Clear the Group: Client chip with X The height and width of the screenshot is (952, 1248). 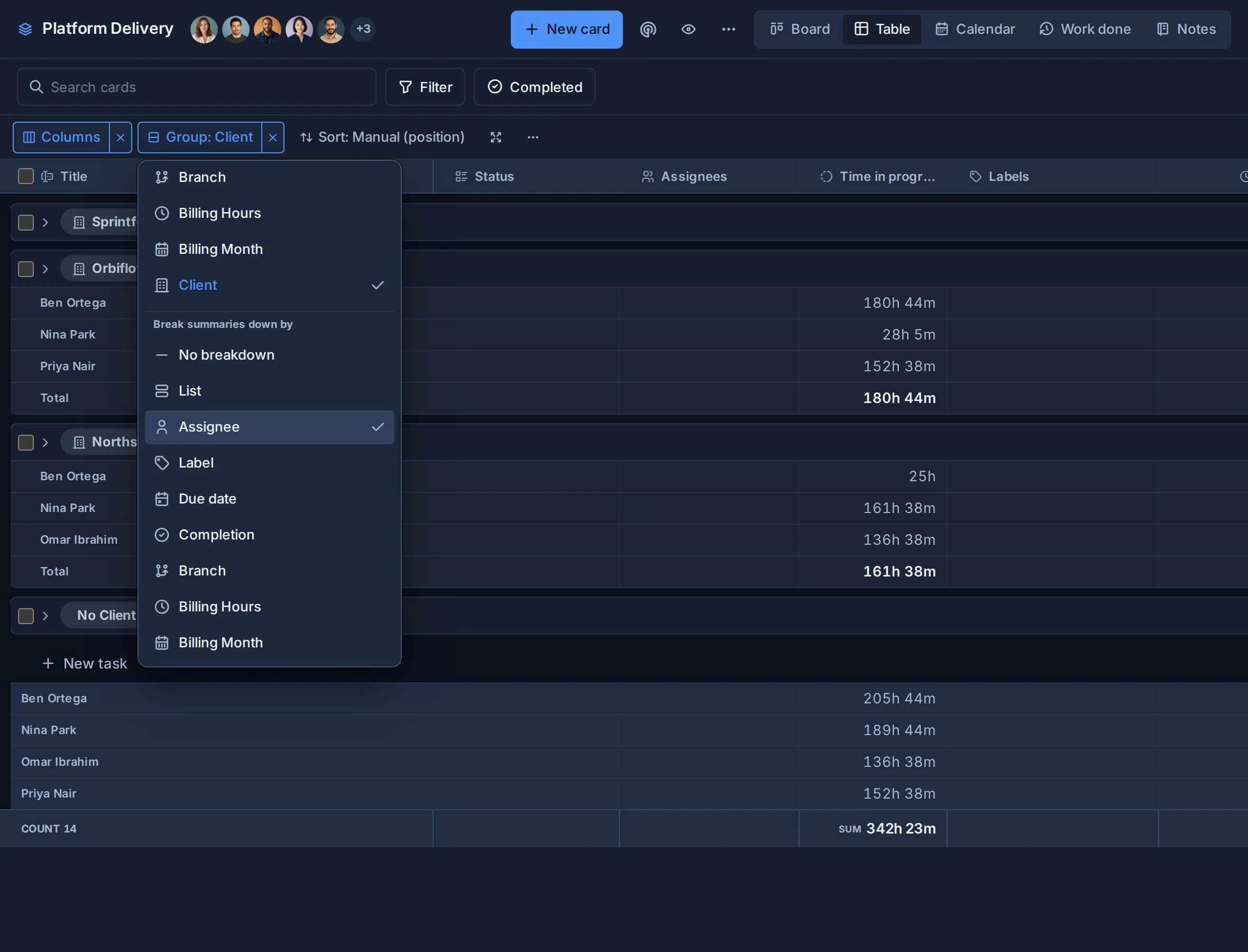(272, 137)
